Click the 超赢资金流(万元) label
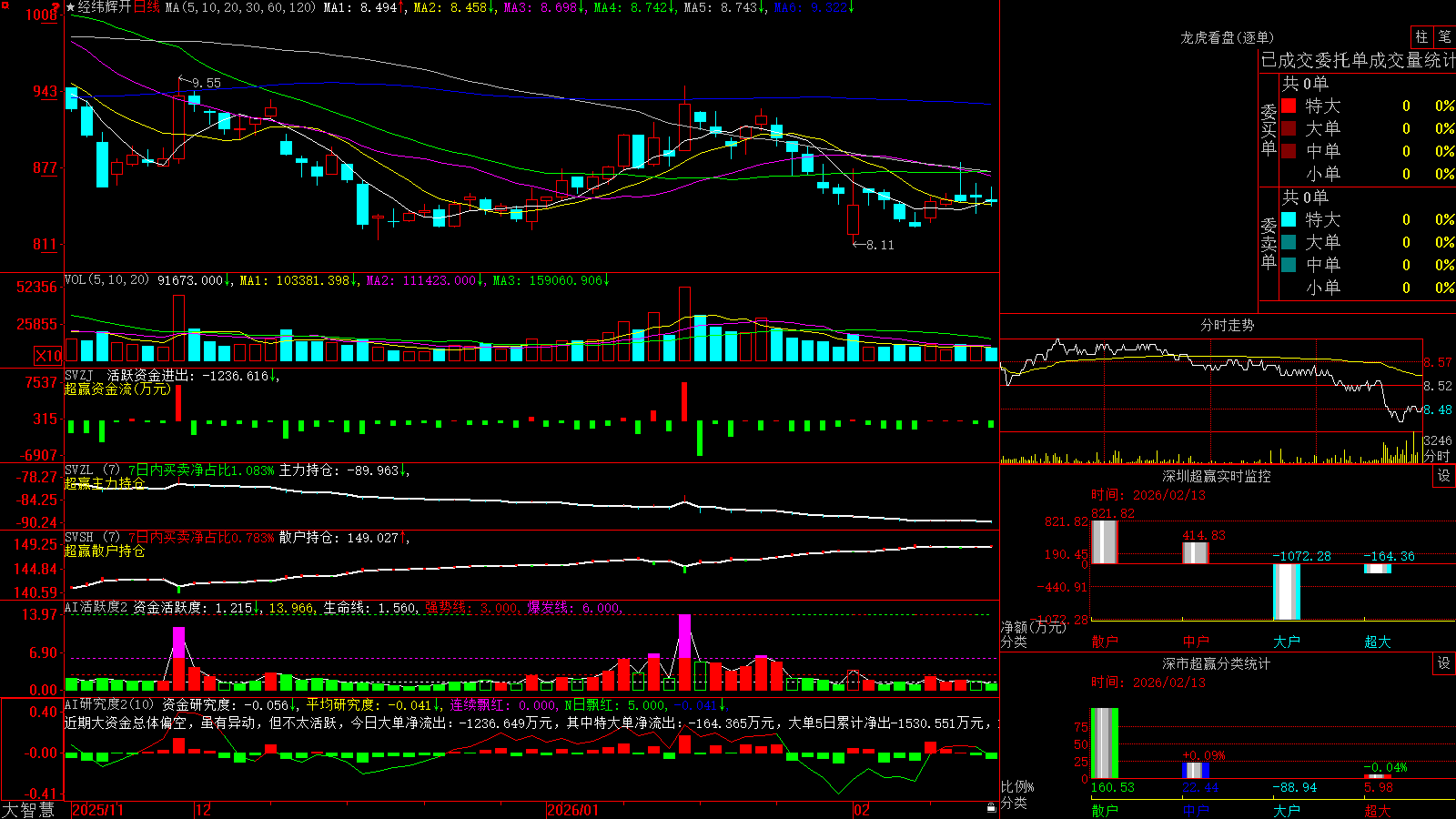This screenshot has width=1456, height=819. point(117,389)
